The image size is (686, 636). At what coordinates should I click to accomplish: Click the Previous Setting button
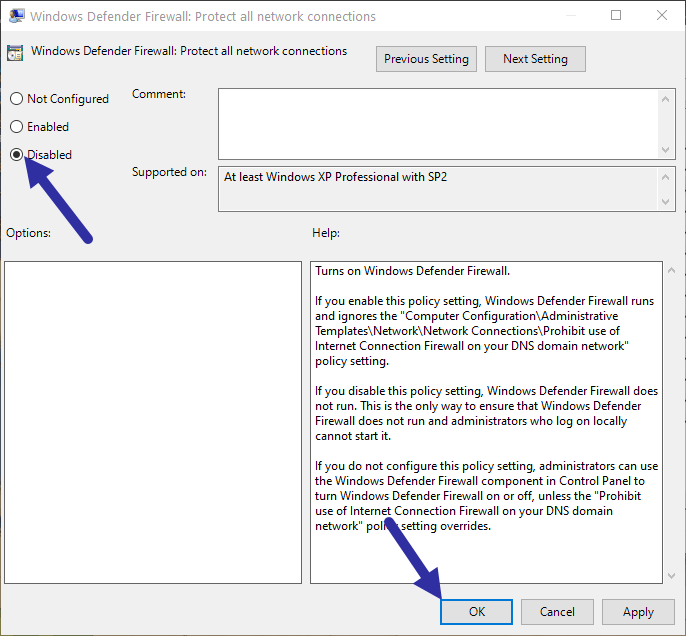(426, 59)
